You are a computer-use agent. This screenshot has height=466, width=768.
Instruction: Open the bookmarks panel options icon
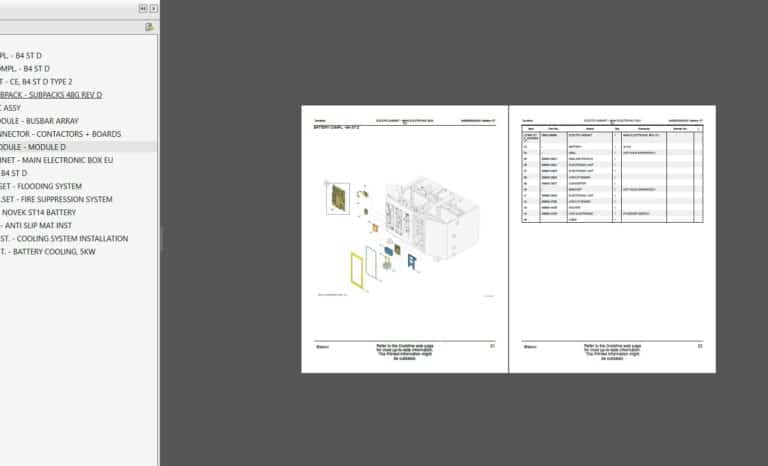click(149, 27)
